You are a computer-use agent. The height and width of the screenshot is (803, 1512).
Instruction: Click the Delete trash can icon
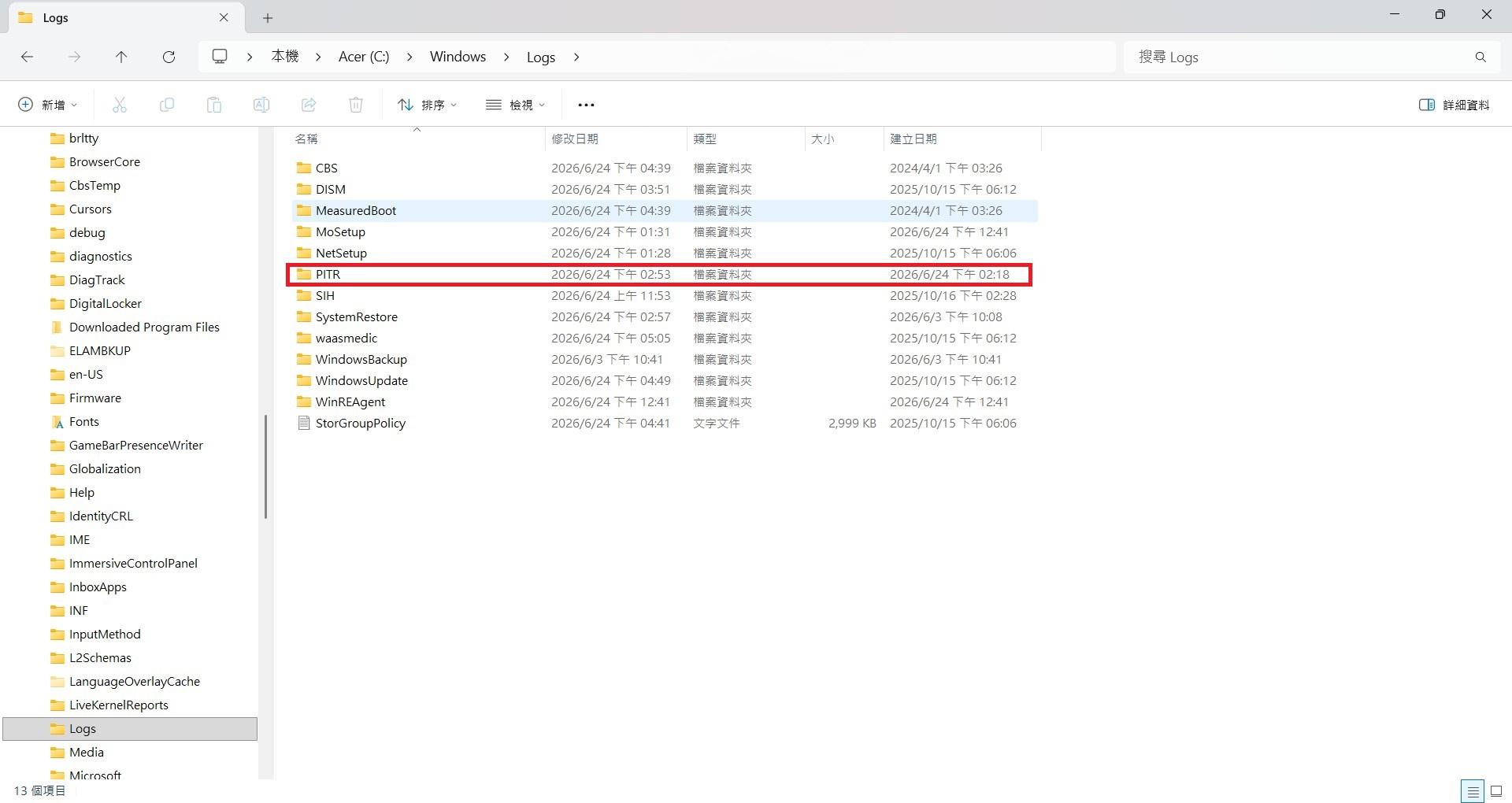click(x=356, y=105)
